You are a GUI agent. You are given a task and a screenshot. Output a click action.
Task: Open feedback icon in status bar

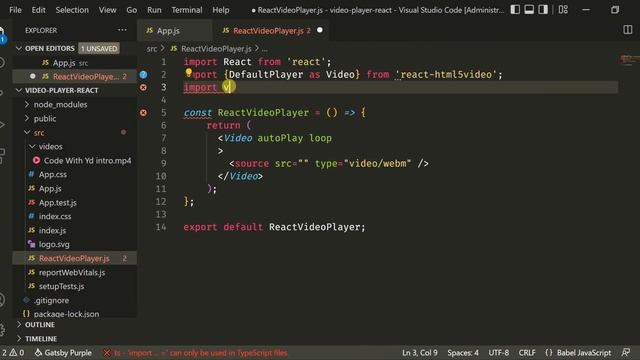(626, 353)
